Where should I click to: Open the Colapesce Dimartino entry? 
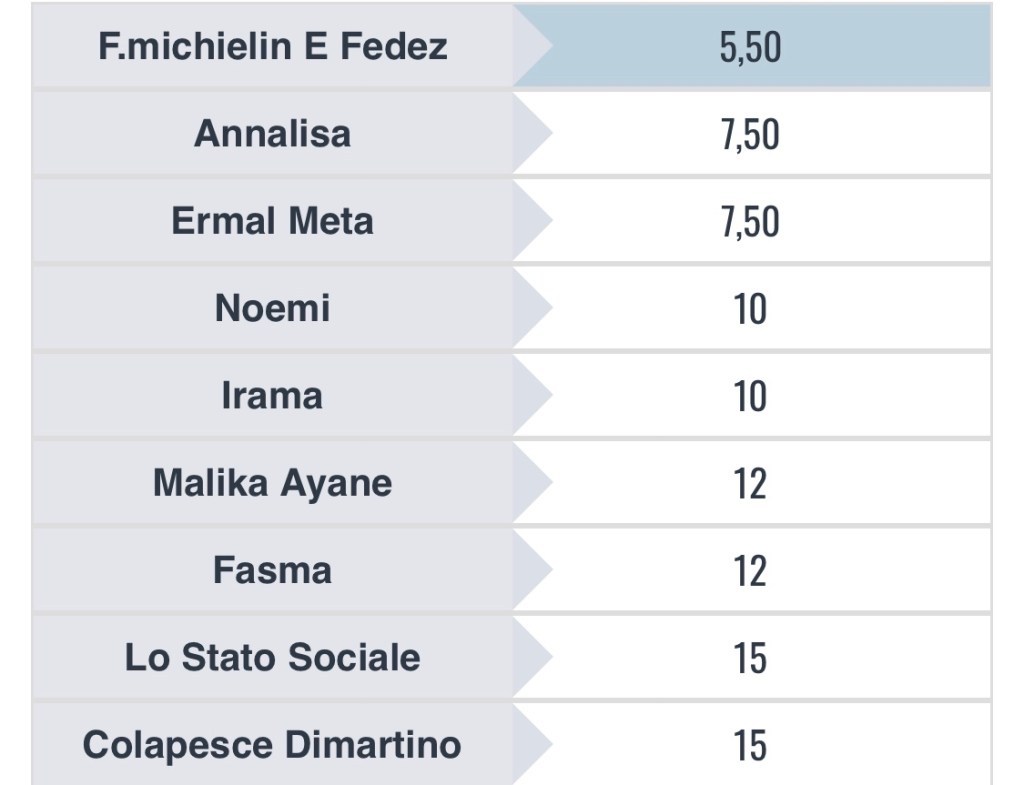point(272,744)
